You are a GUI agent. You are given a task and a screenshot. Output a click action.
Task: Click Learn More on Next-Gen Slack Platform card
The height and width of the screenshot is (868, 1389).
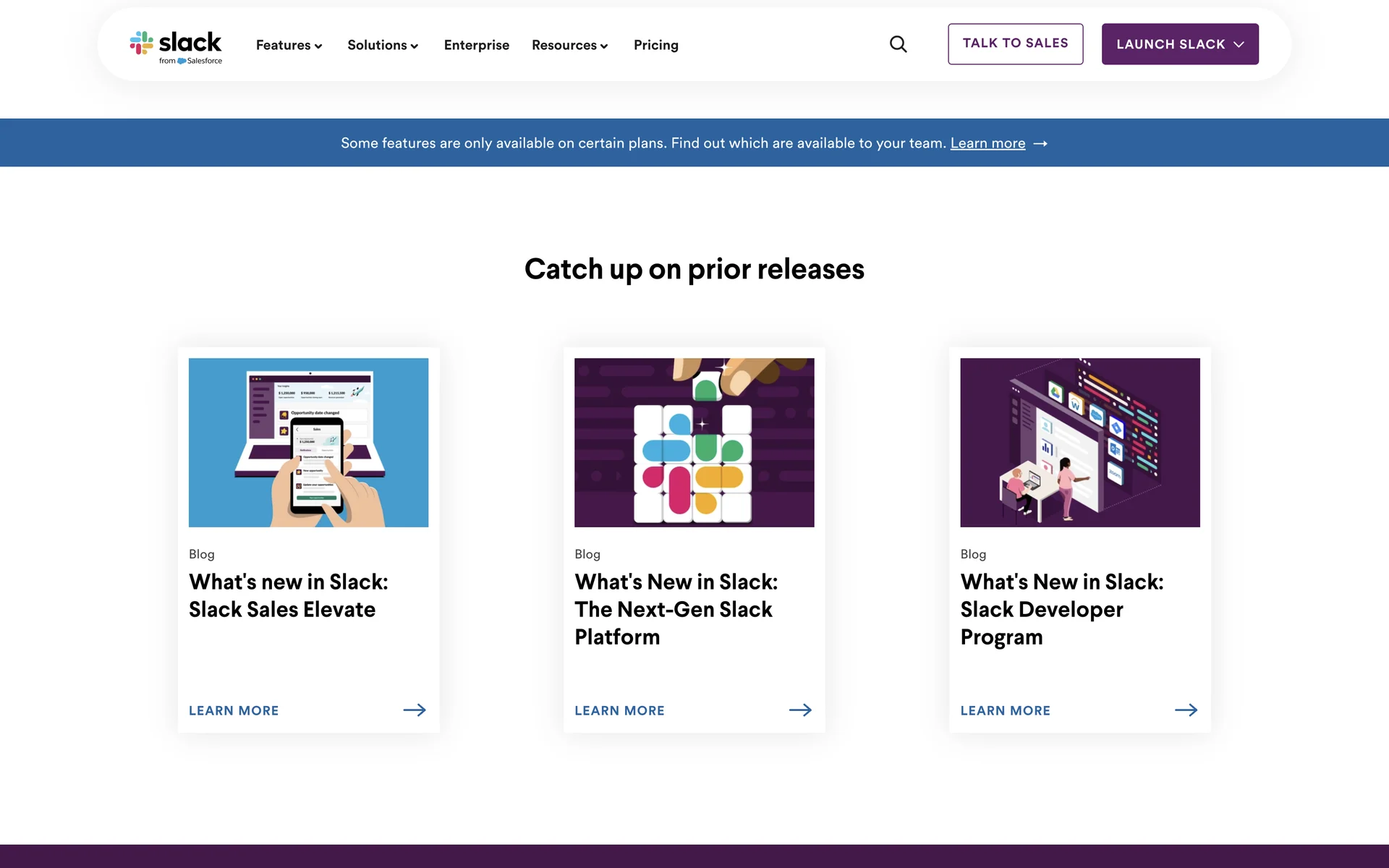(619, 710)
